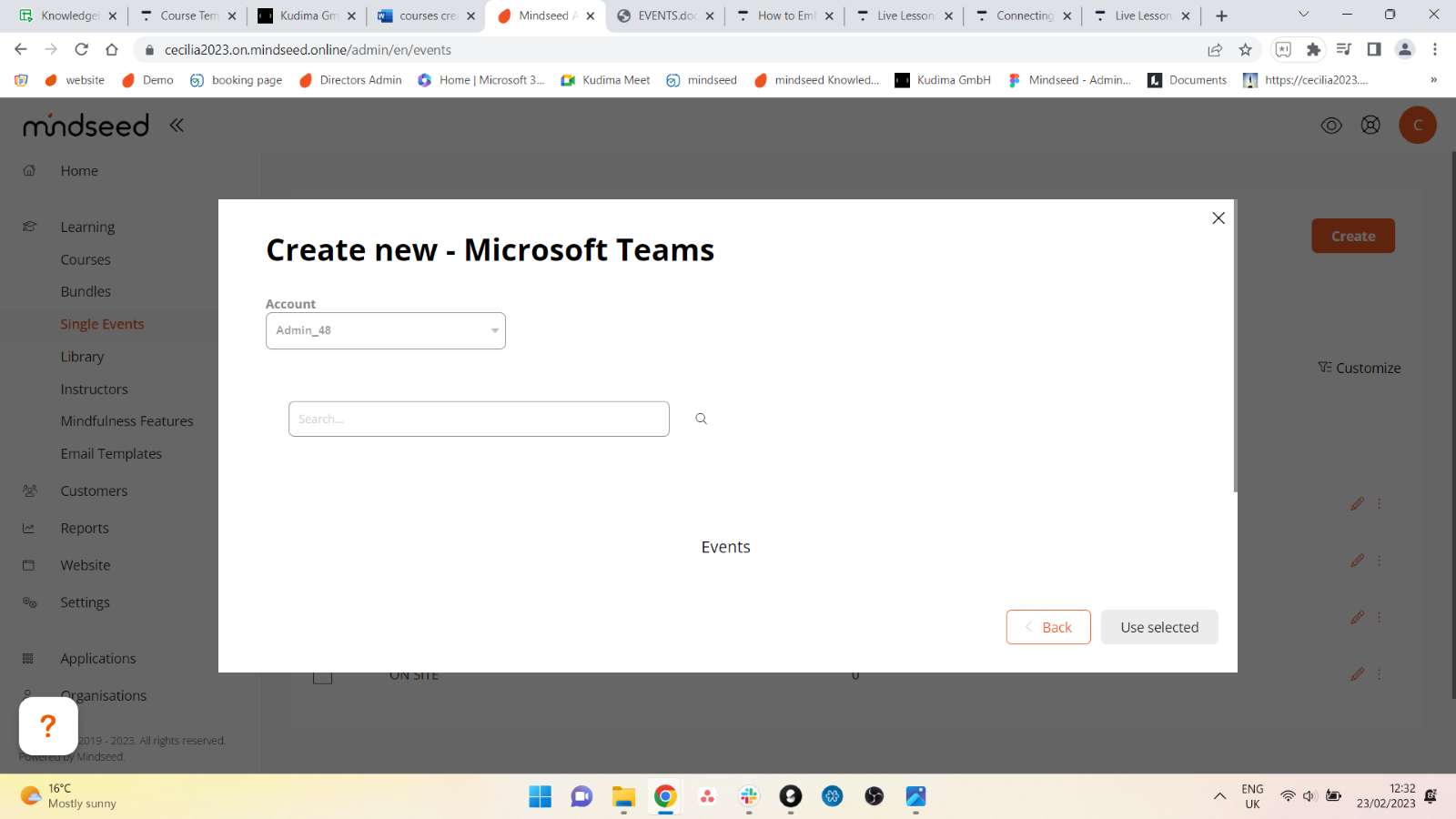Open Email Templates in sidebar

(111, 453)
